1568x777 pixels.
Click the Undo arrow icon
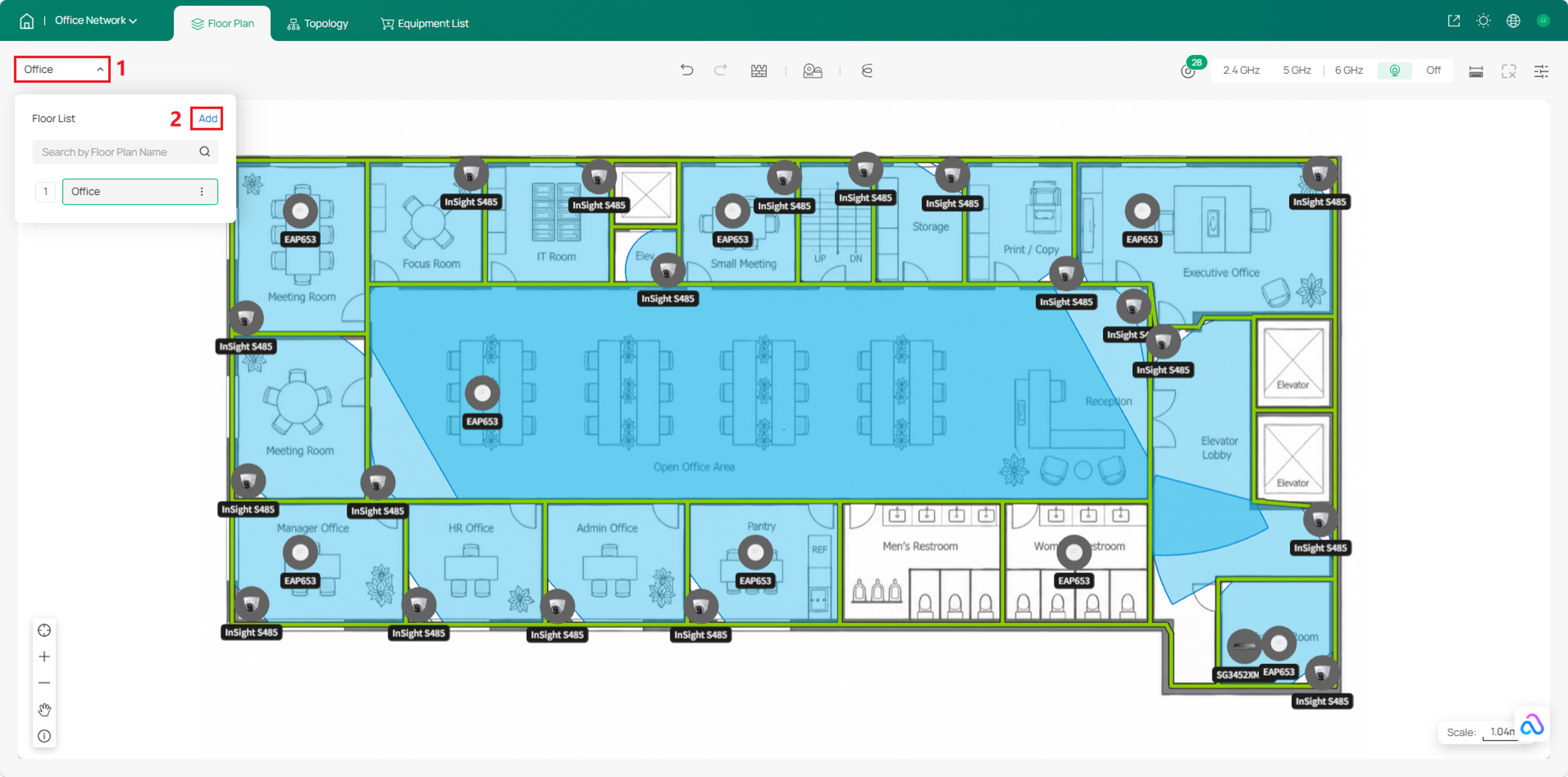[687, 71]
